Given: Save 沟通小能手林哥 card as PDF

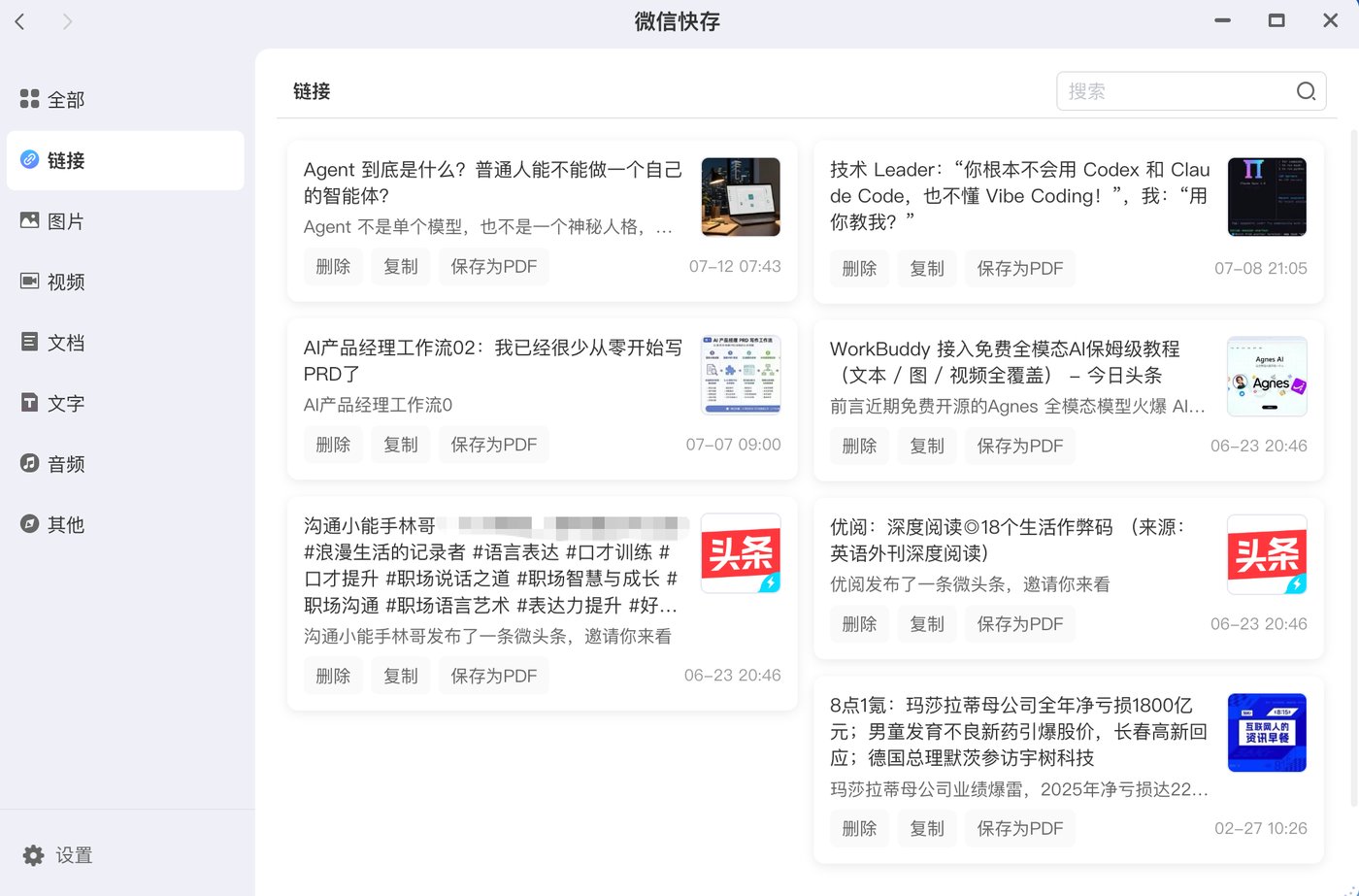Looking at the screenshot, I should coord(494,676).
